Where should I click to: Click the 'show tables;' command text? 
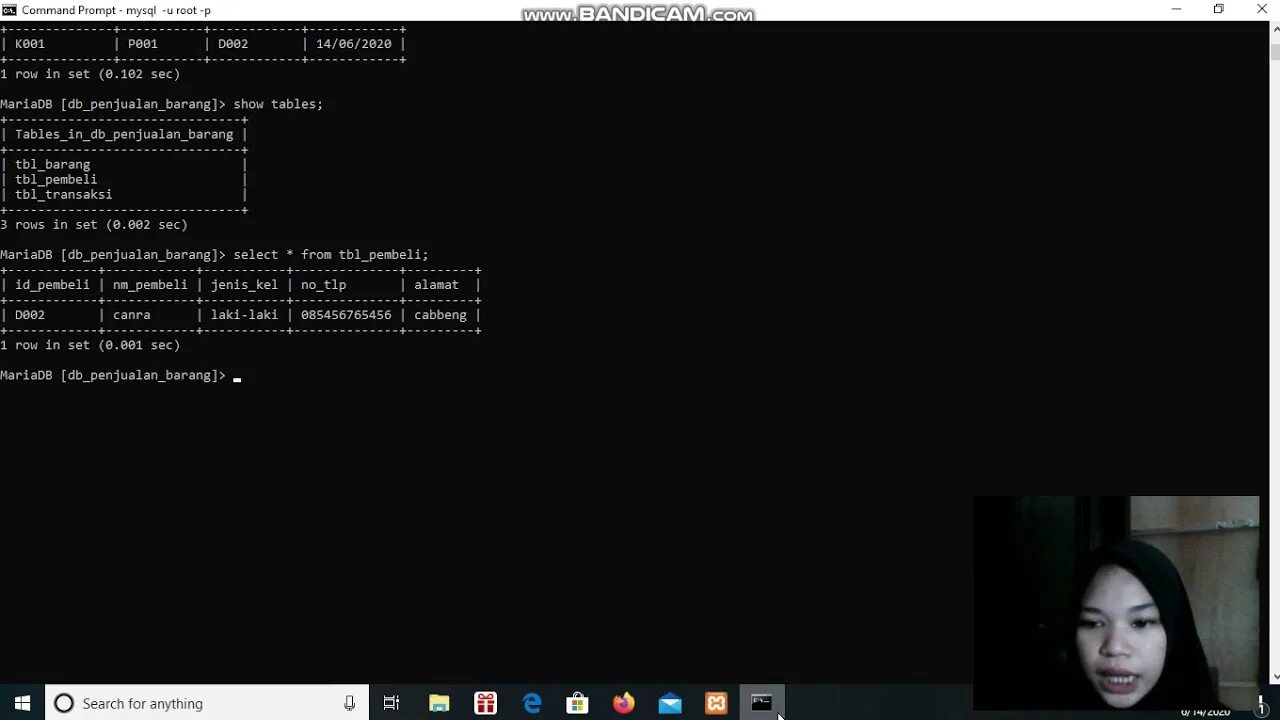click(x=278, y=104)
